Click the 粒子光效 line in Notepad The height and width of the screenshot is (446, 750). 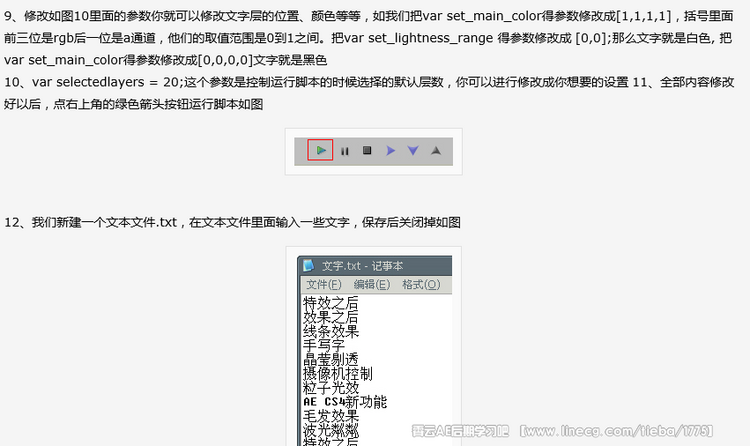pyautogui.click(x=331, y=388)
